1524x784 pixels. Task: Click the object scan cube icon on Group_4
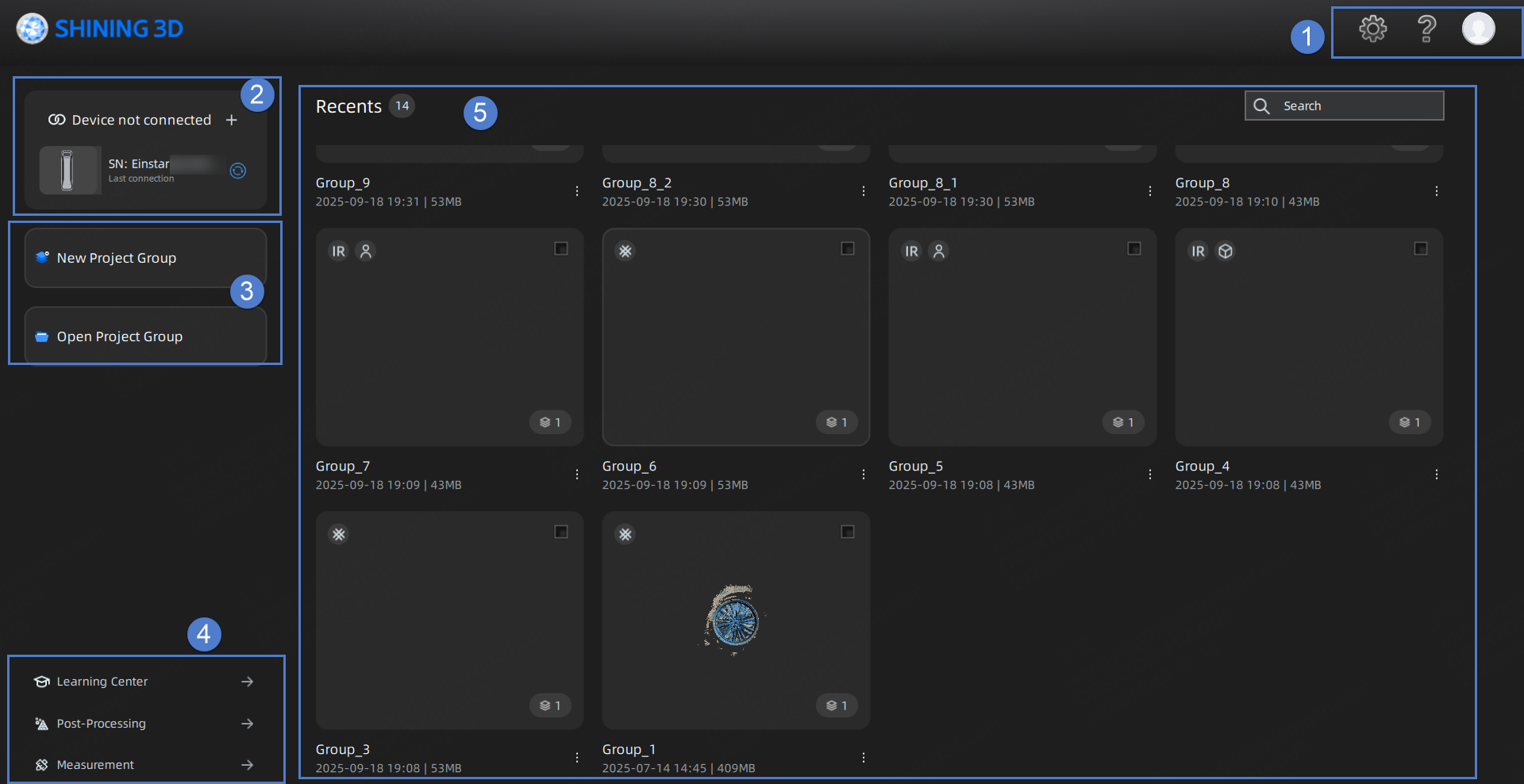[1226, 251]
